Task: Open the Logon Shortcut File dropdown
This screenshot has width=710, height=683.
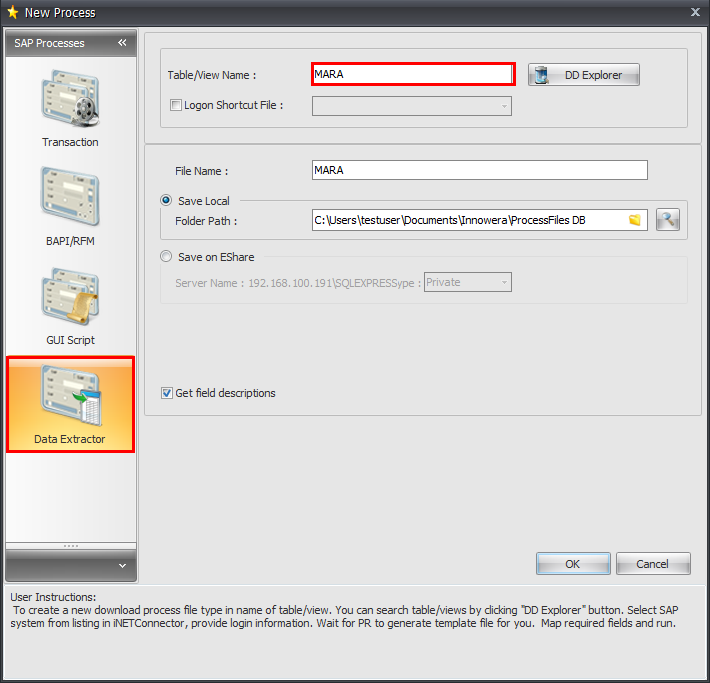Action: [x=504, y=106]
